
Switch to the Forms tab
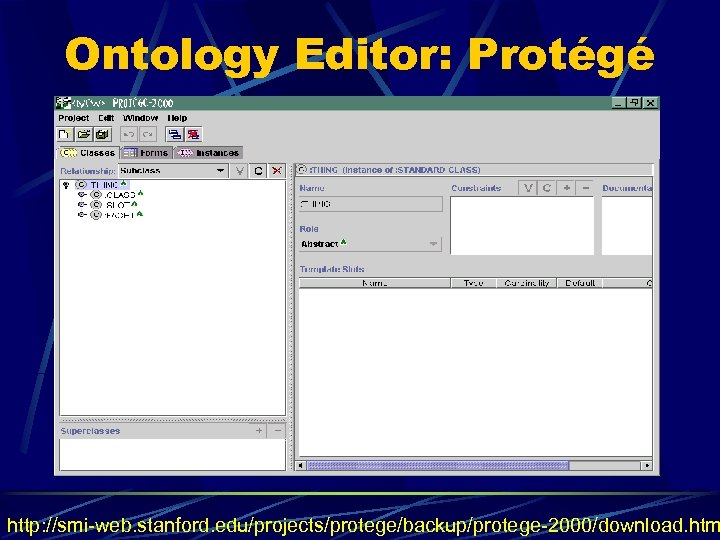[x=146, y=152]
